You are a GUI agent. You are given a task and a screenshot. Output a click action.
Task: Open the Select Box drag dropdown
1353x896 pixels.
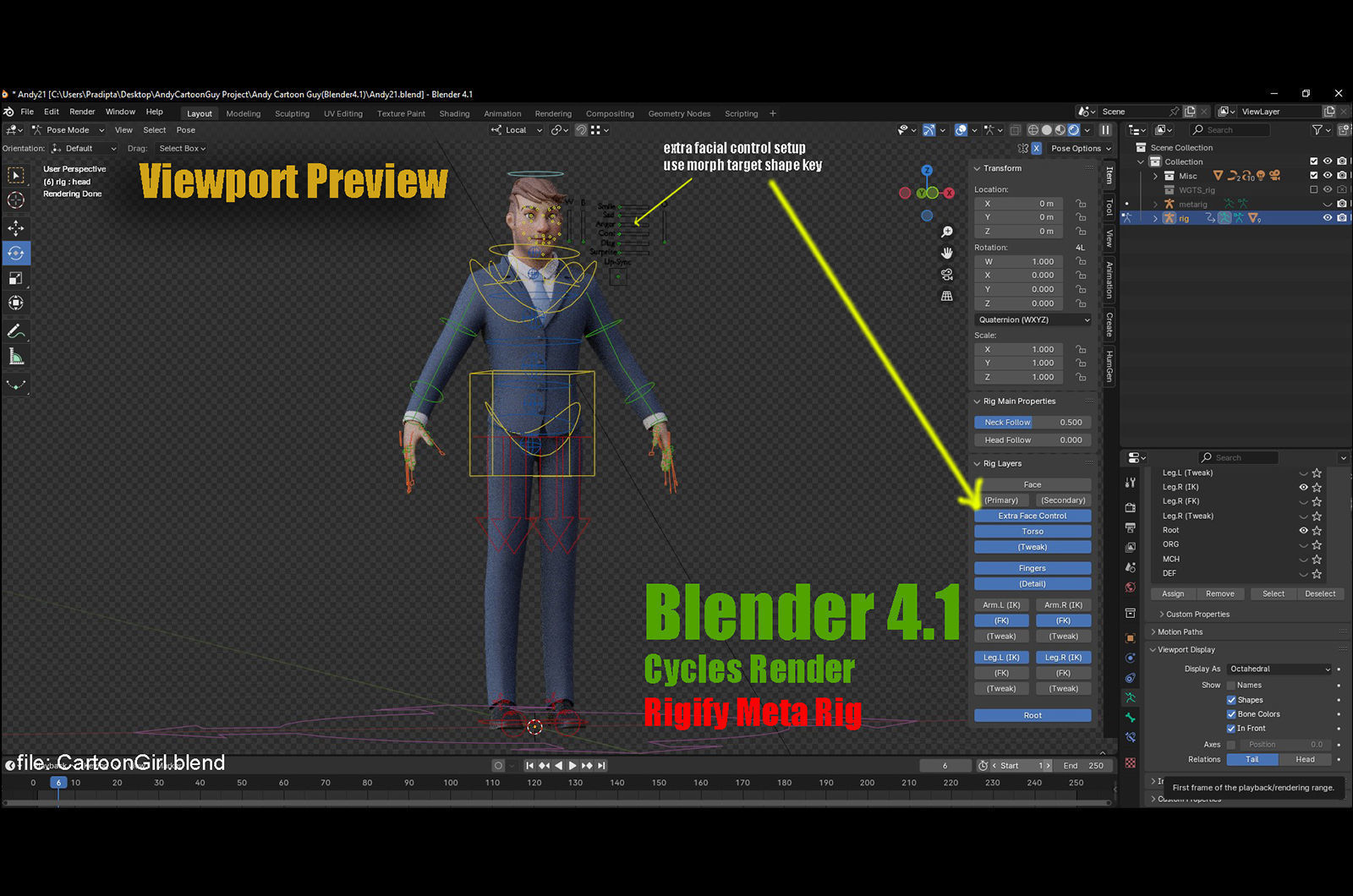(x=182, y=149)
